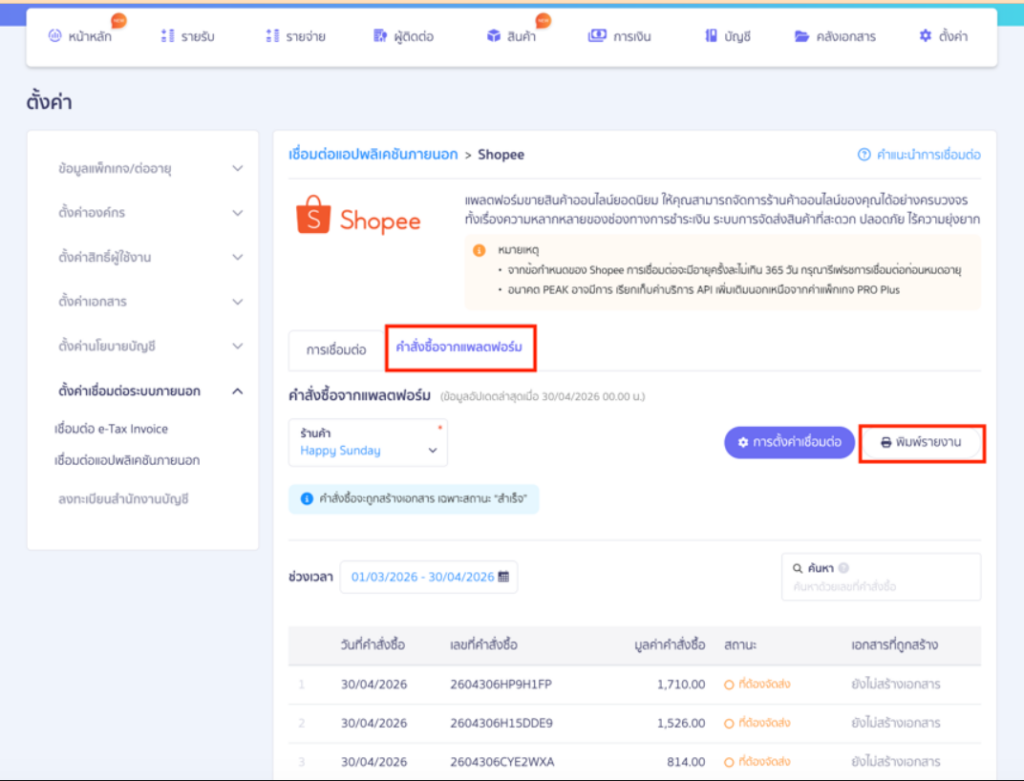Switch to the การเชื่อมต่อ tab
Viewport: 1024px width, 781px height.
336,350
